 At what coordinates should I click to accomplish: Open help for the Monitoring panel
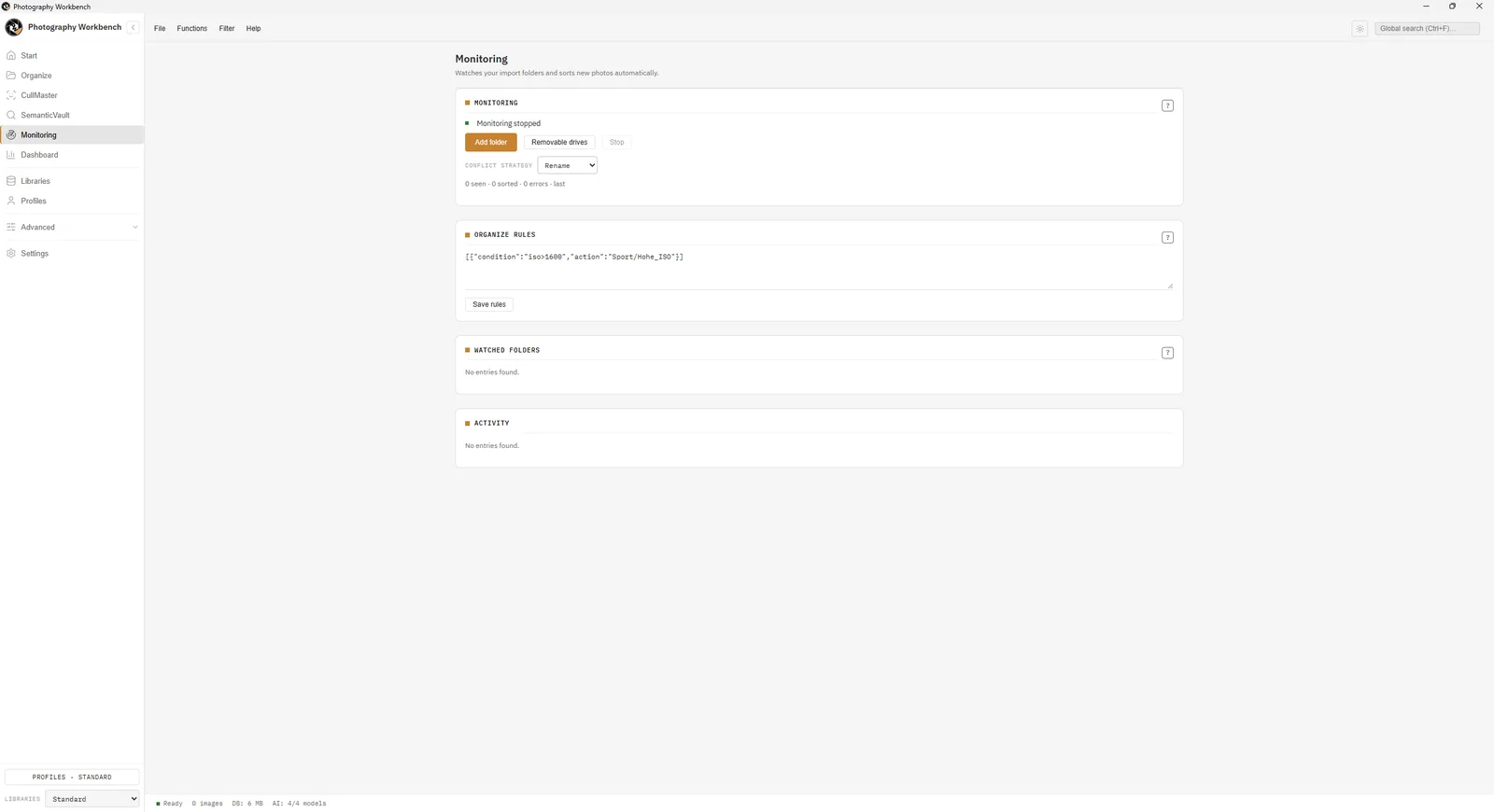(x=1167, y=105)
